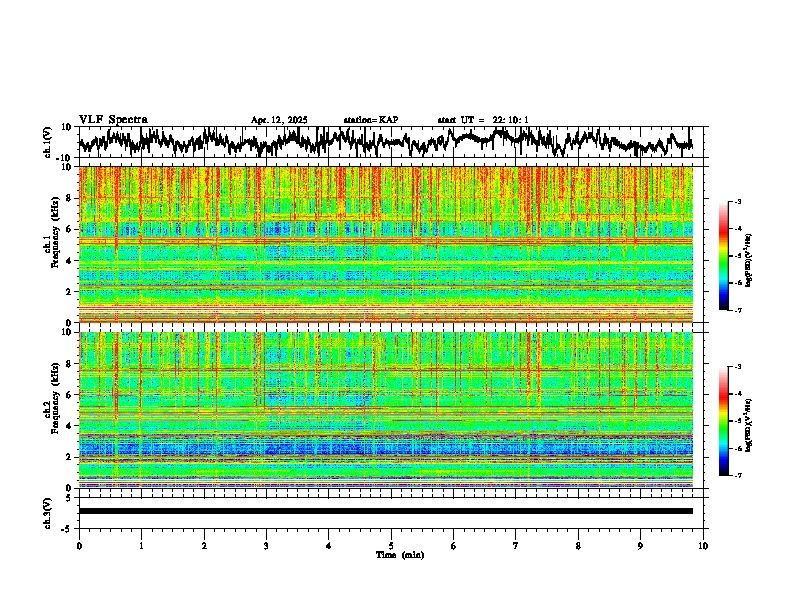This screenshot has height=612, width=792.
Task: Click the "-7" label on ch.2 colorbar
Action: [737, 475]
